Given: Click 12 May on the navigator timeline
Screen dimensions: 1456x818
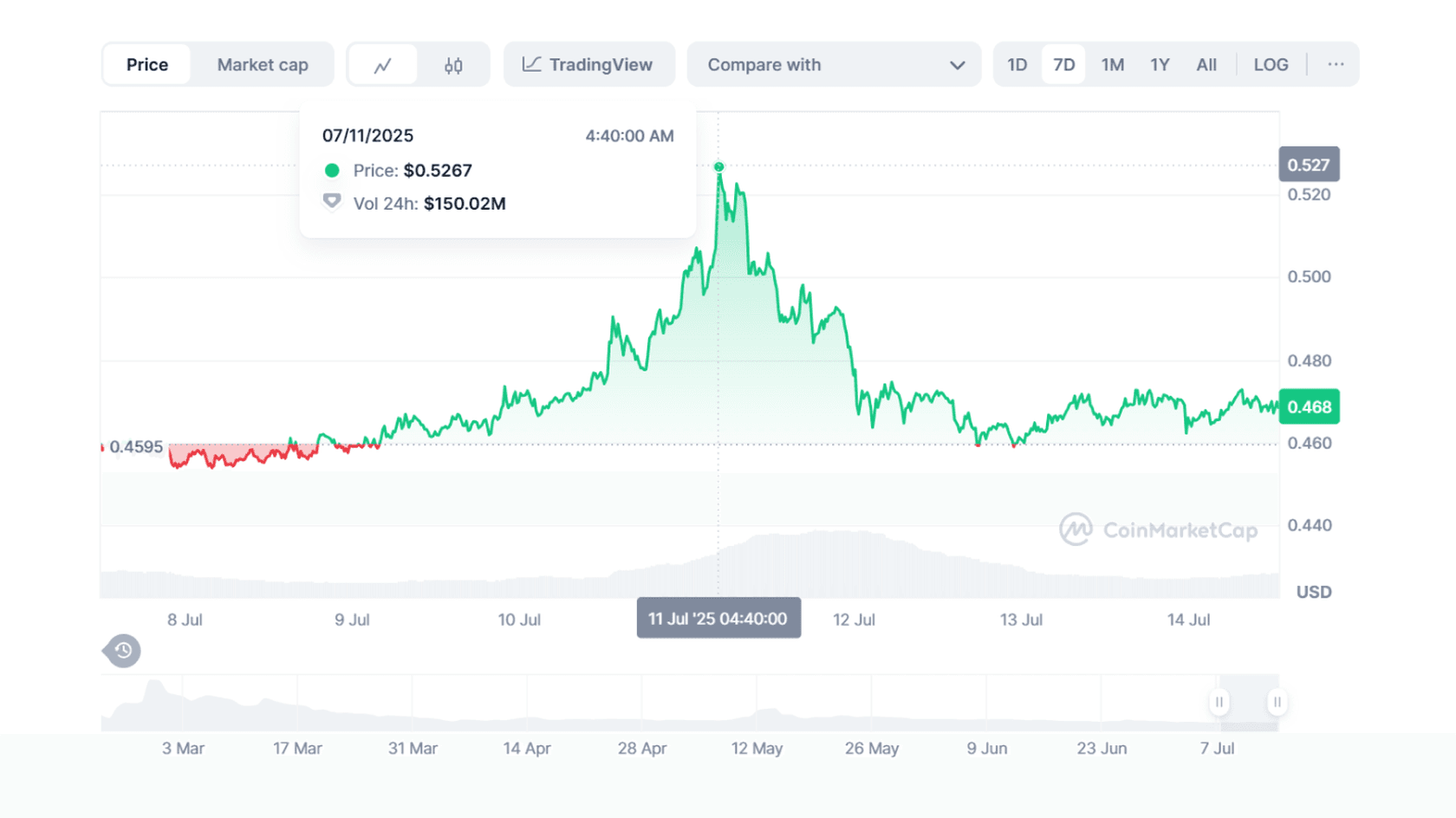Looking at the screenshot, I should 757,748.
